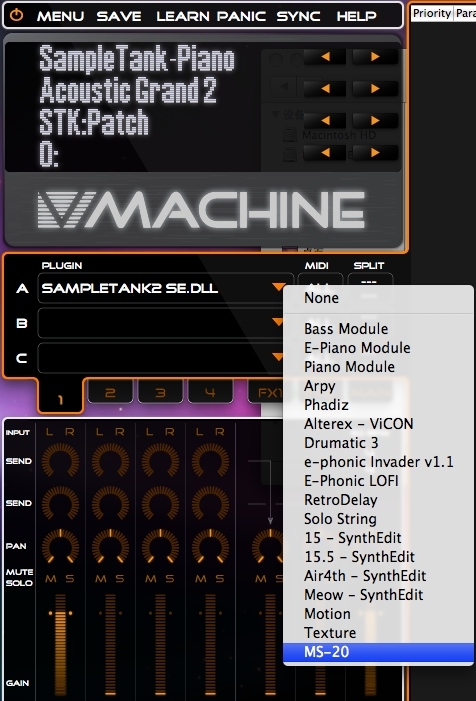Click the SAVE button
Screen dimensions: 476x701
click(119, 16)
